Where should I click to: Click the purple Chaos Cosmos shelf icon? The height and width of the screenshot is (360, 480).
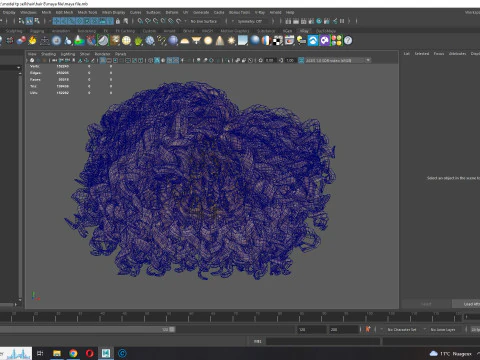[x=325, y=41]
